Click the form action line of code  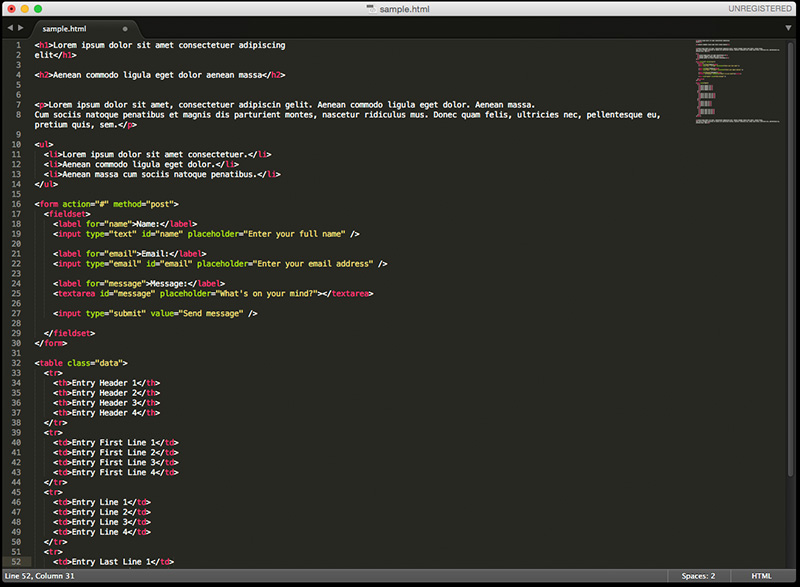click(107, 204)
